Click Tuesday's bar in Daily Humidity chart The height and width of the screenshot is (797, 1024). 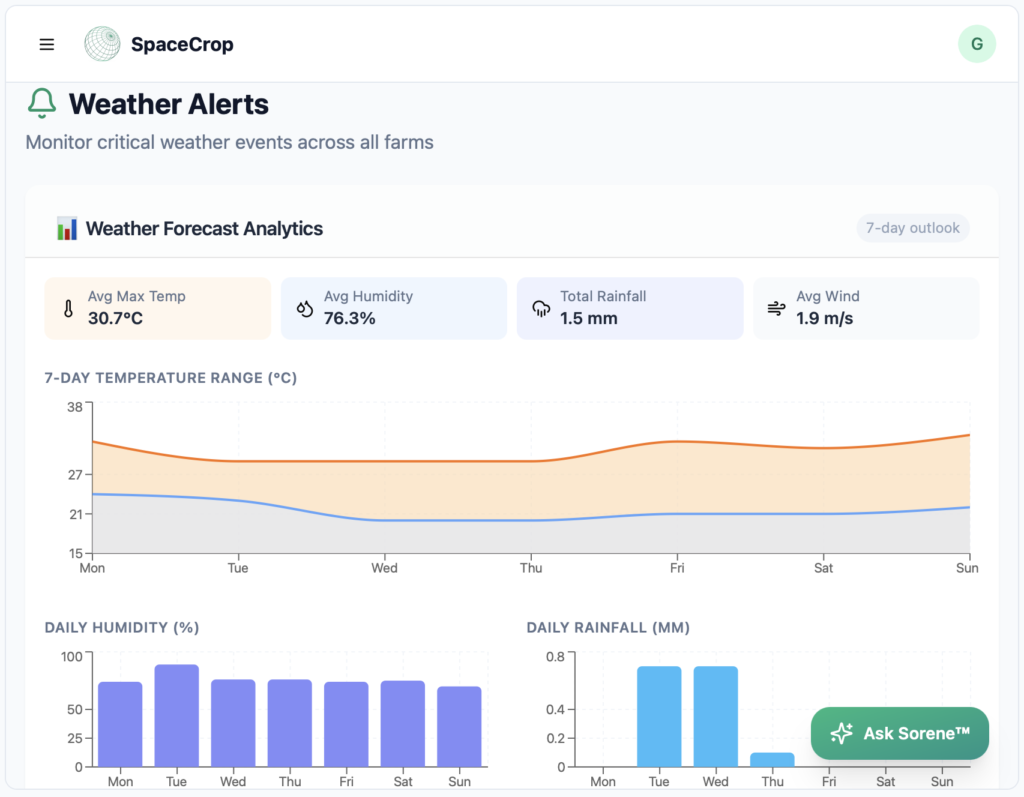(x=176, y=716)
